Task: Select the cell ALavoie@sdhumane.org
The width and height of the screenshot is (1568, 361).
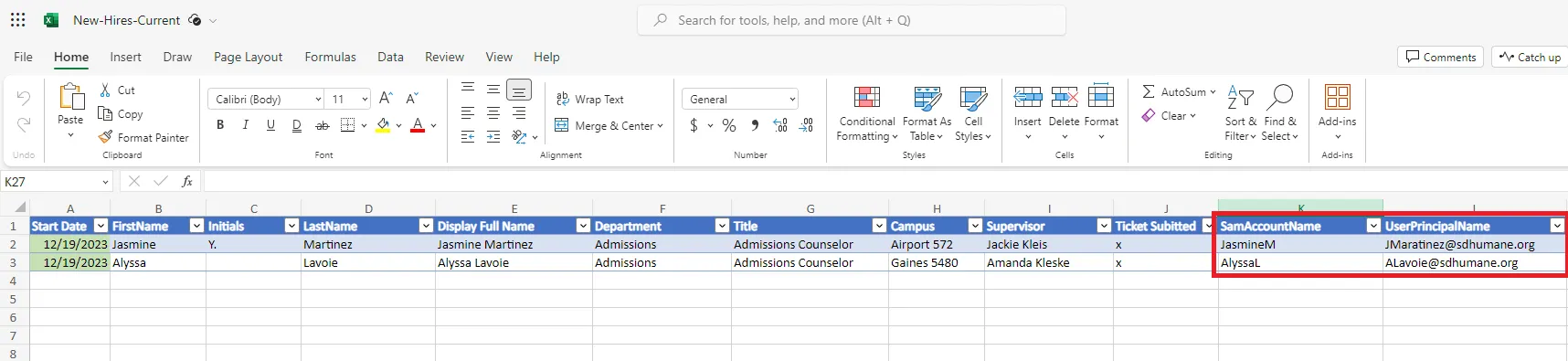Action: 1474,262
